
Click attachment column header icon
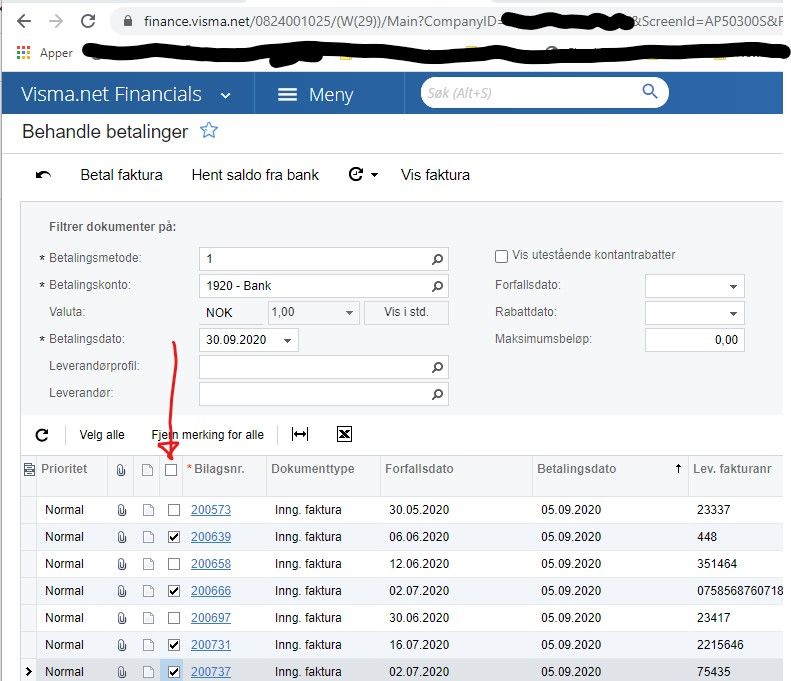coord(121,470)
